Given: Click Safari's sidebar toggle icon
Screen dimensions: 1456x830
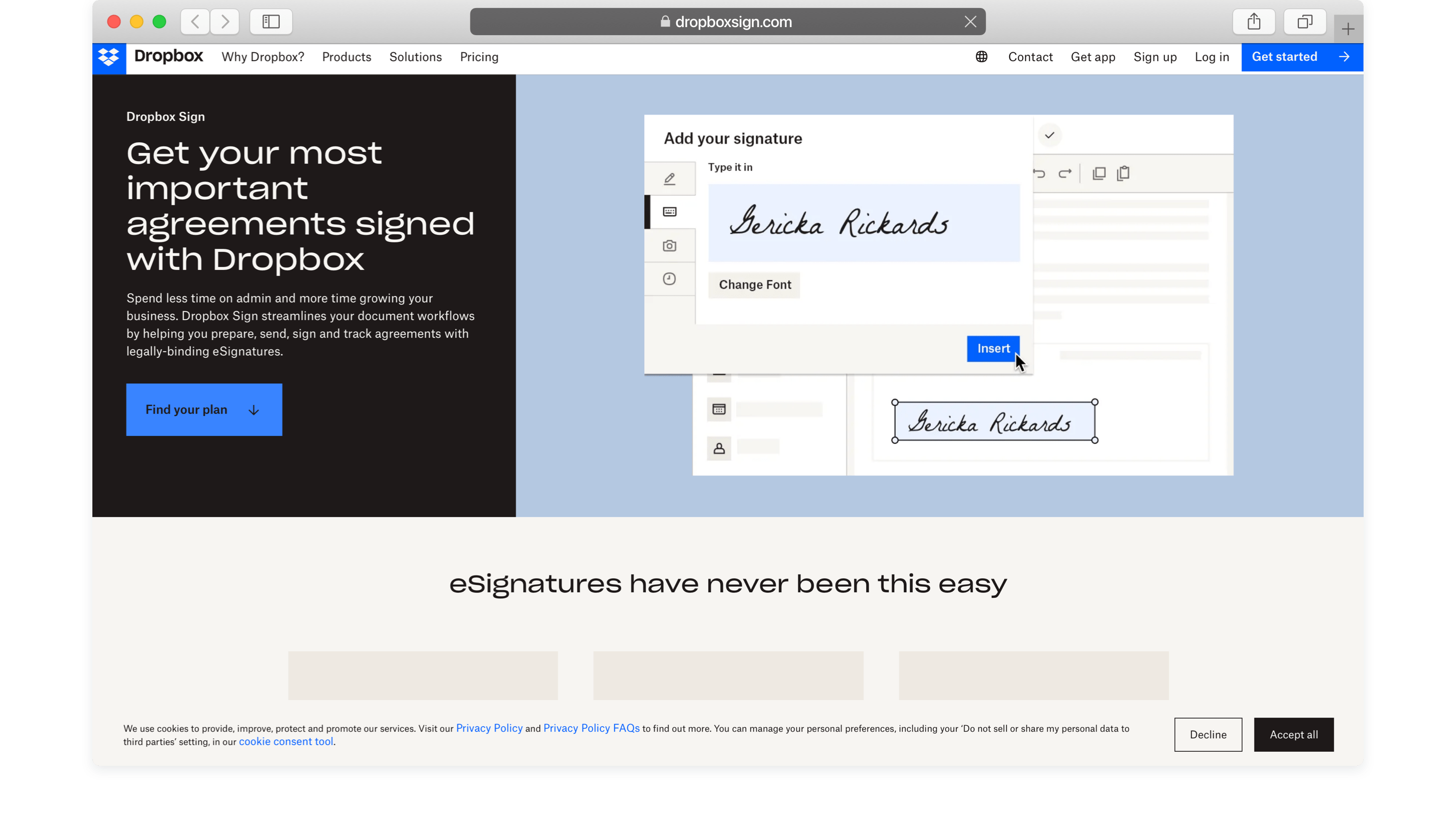Looking at the screenshot, I should (x=271, y=22).
